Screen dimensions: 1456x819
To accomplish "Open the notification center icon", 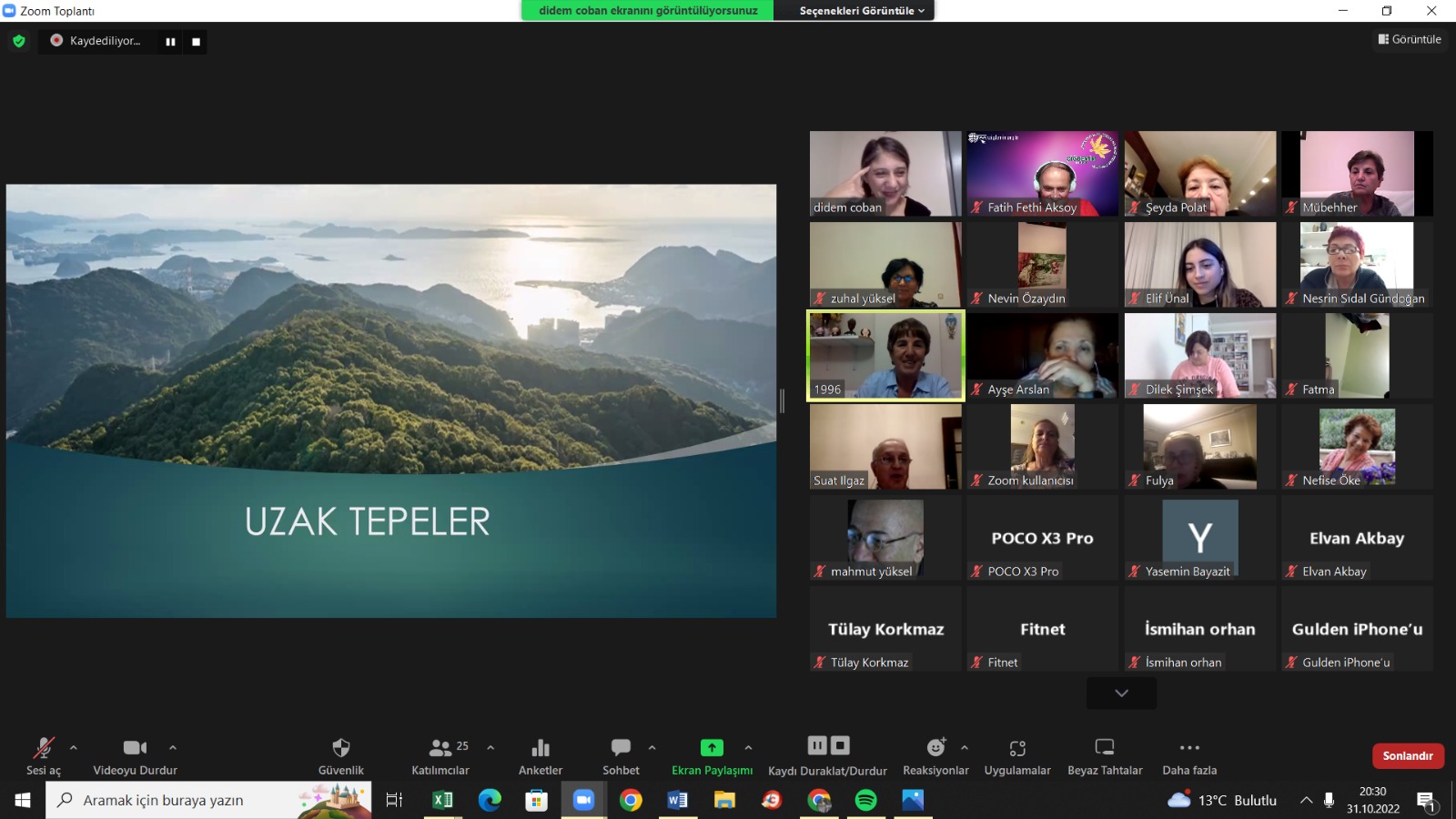I will click(x=1427, y=801).
